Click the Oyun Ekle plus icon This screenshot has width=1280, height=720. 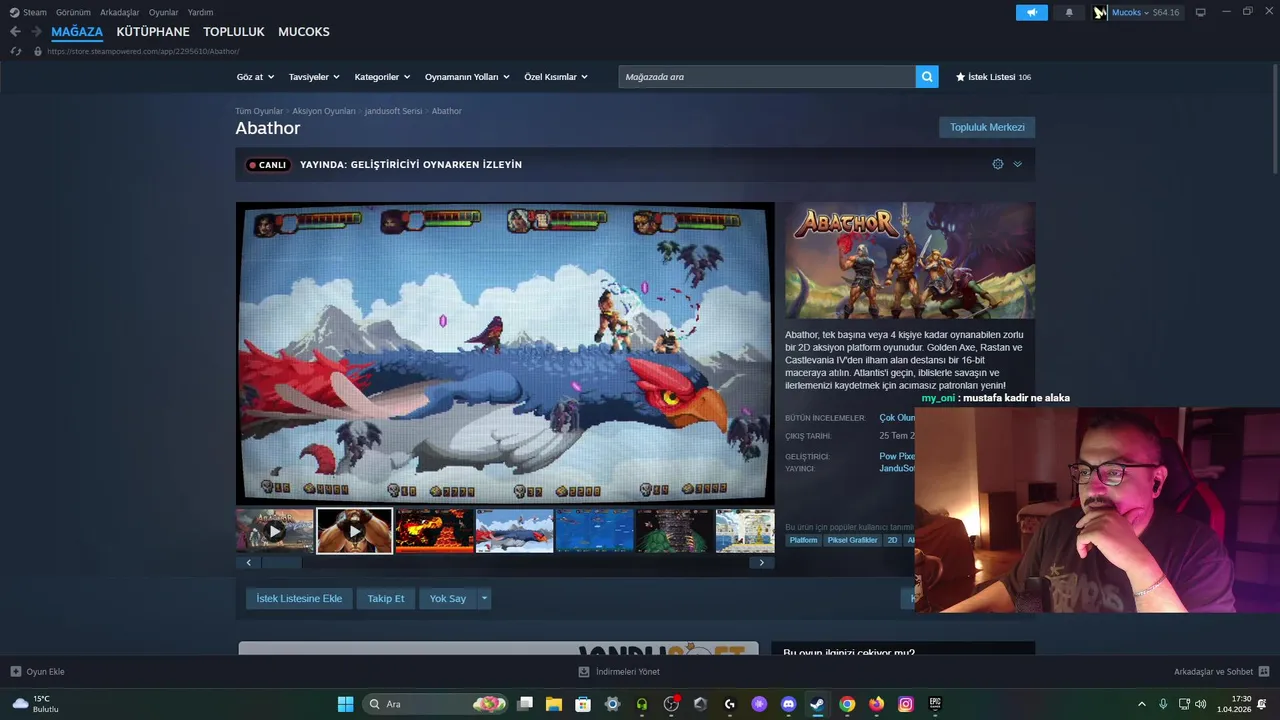16,671
